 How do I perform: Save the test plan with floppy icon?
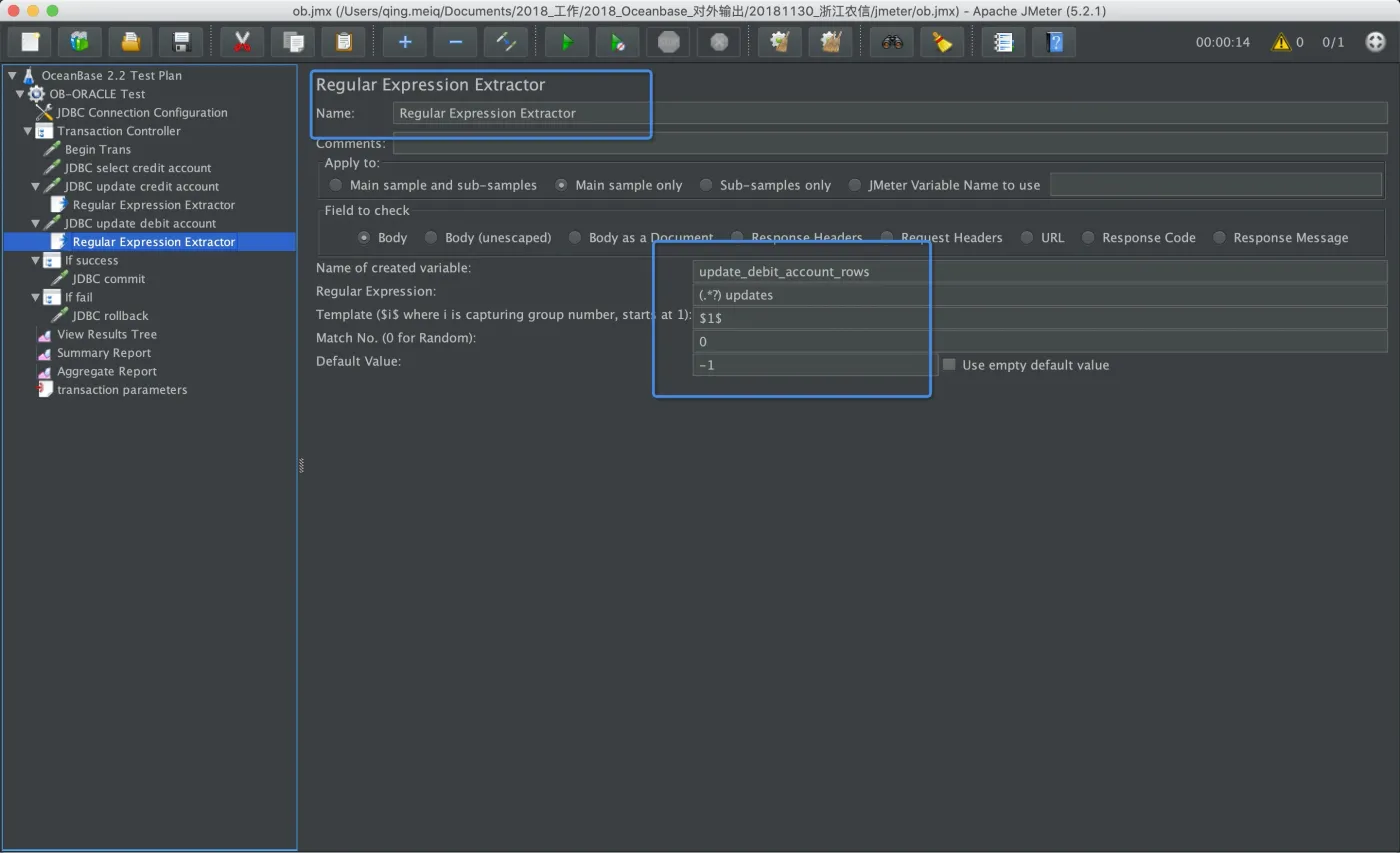181,42
